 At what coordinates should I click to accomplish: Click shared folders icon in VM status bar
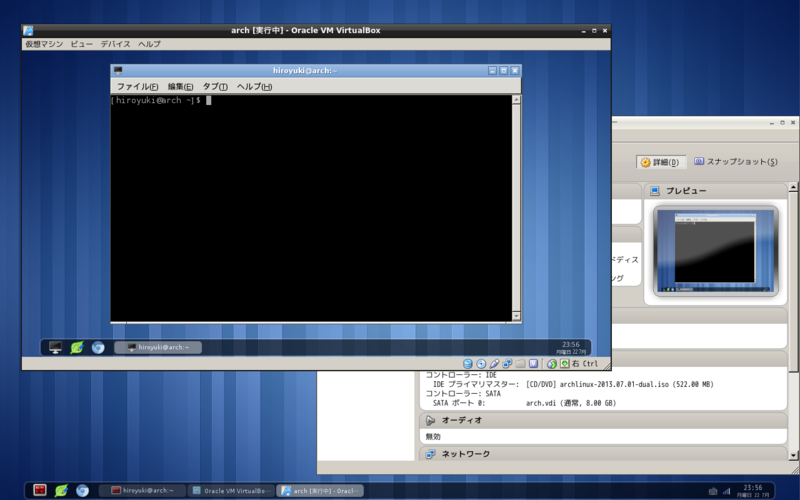520,364
